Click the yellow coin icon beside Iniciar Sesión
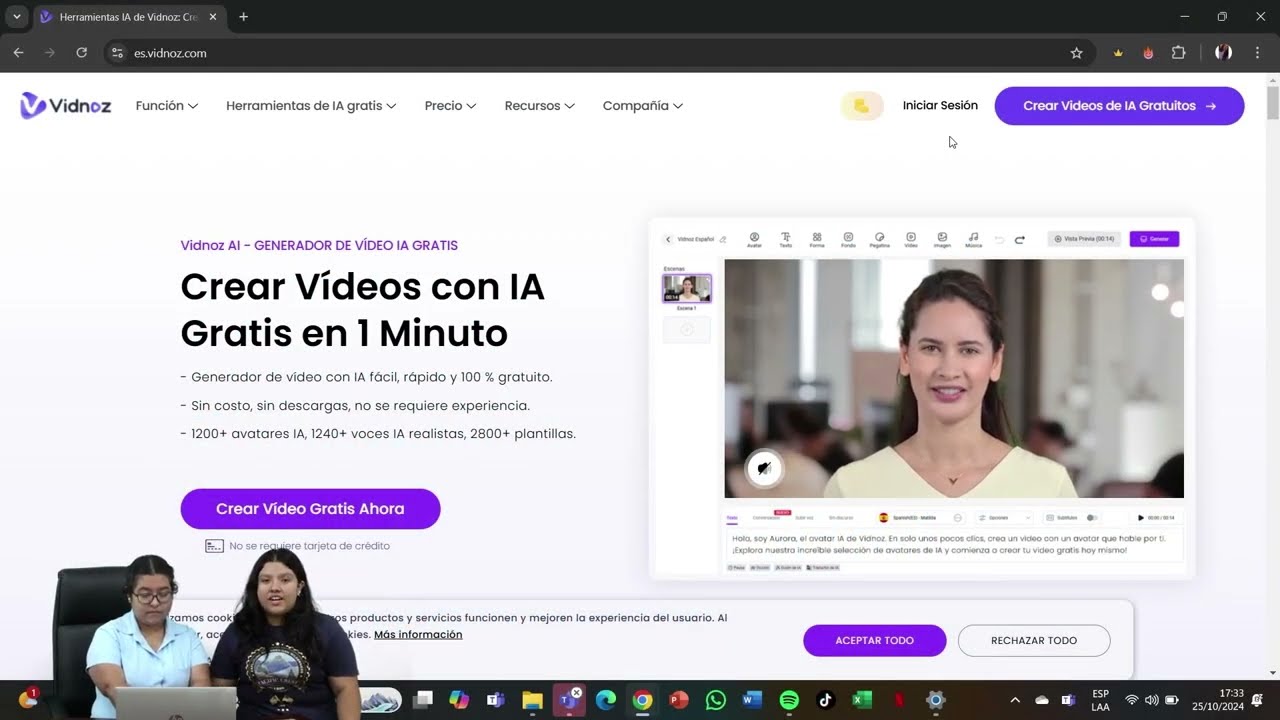Image resolution: width=1280 pixels, height=720 pixels. 862,106
